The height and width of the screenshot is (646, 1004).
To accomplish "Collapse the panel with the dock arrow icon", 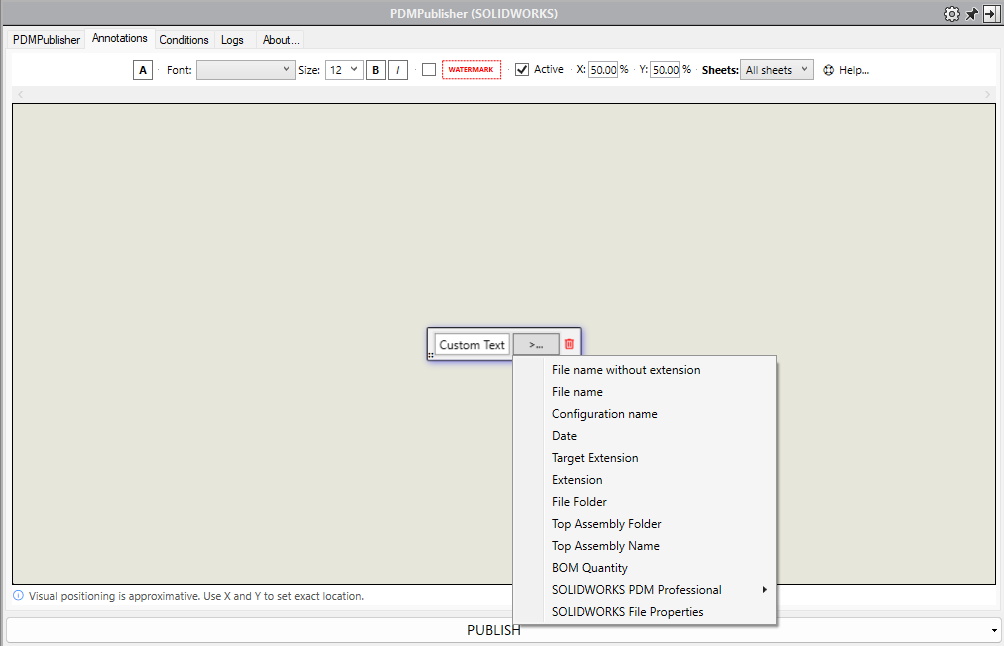I will (989, 13).
